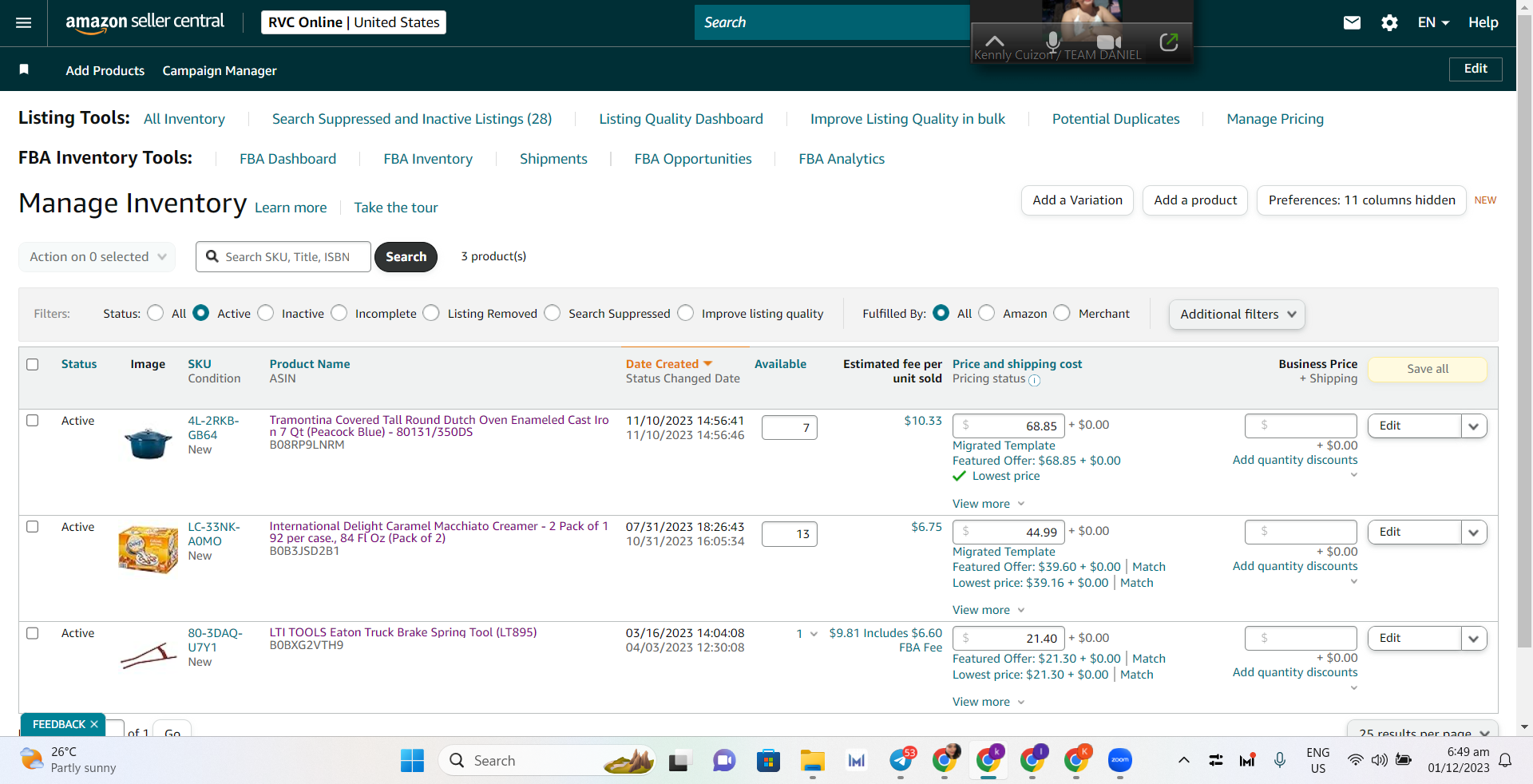The height and width of the screenshot is (784, 1533).
Task: Select Fulfilled By Merchant radio button
Action: click(1062, 313)
